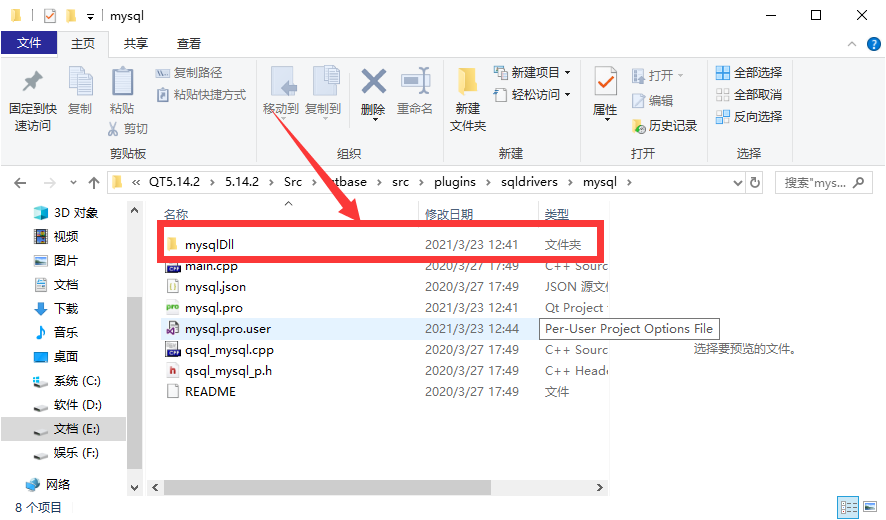Switch to large thumbnails view icon
Image resolution: width=886 pixels, height=520 pixels.
(870, 507)
